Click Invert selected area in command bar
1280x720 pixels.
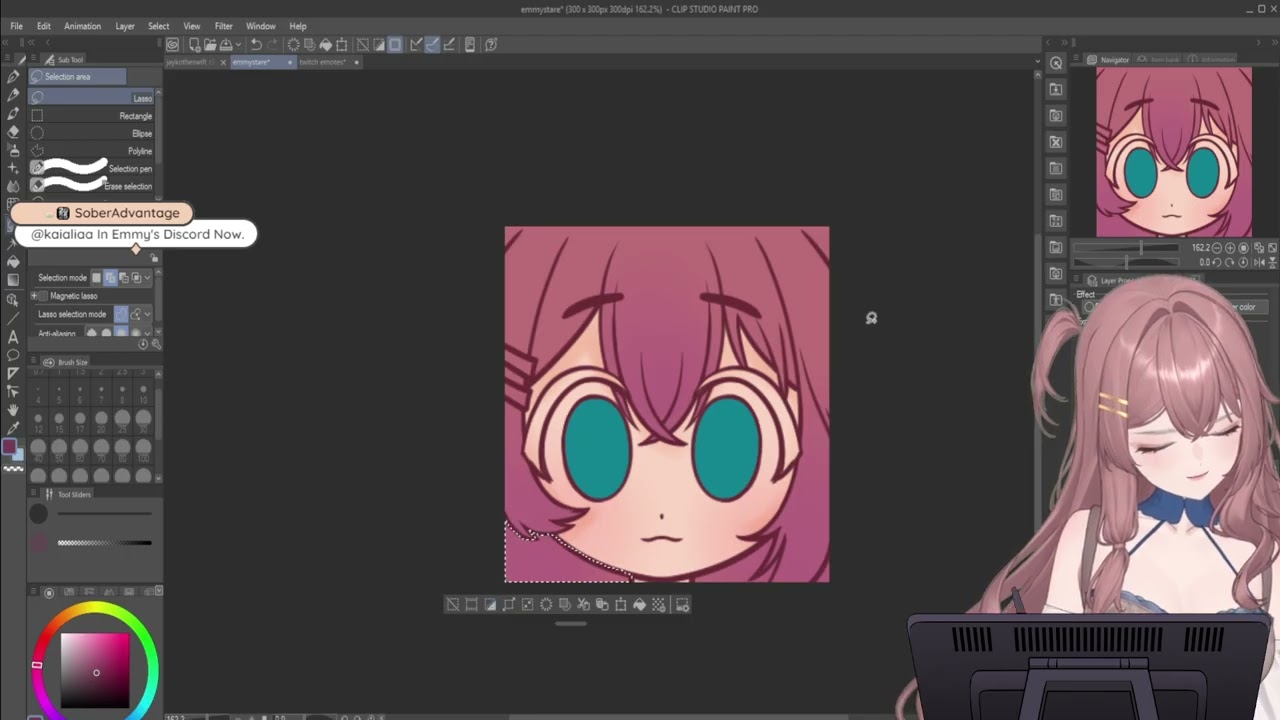coord(378,44)
